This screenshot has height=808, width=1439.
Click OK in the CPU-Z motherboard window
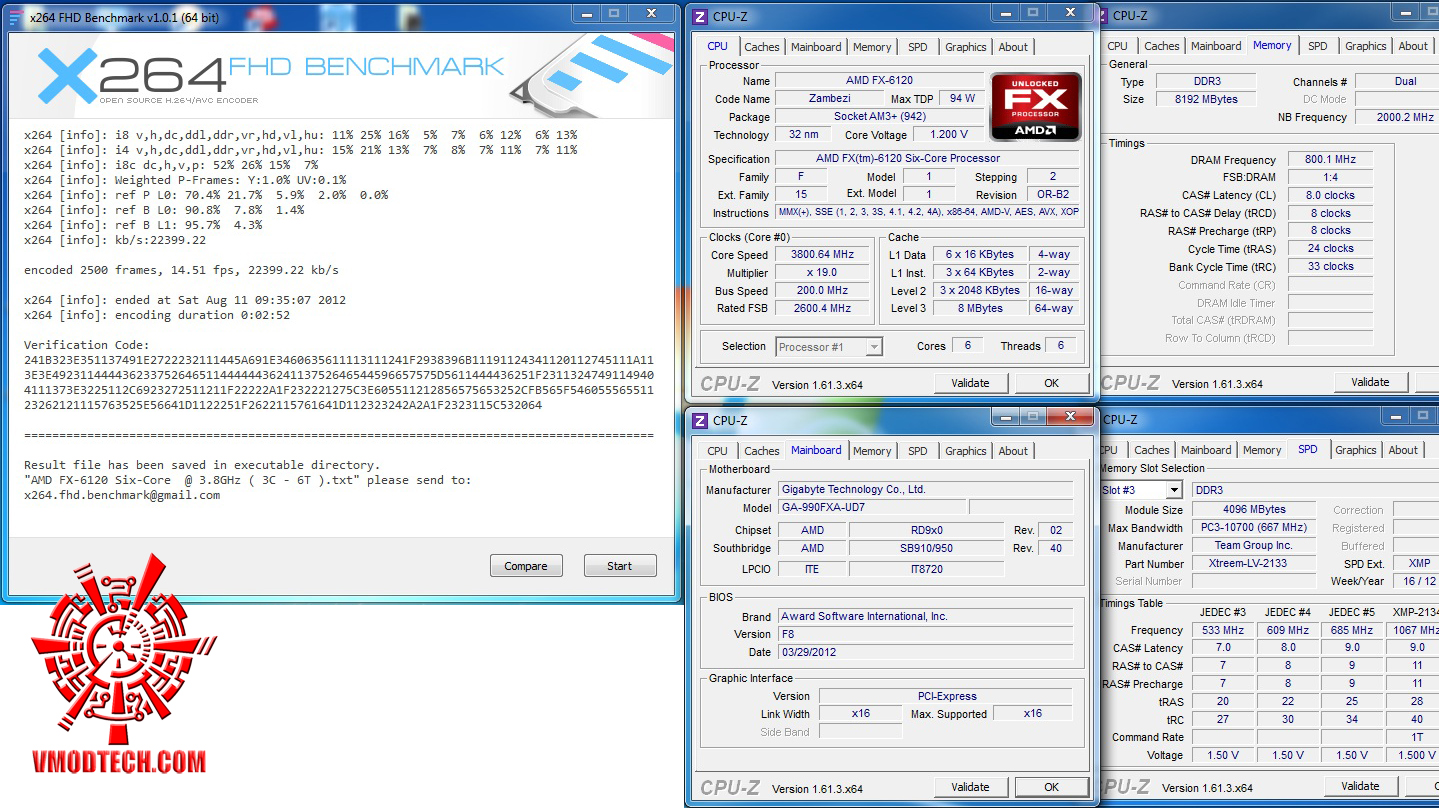1052,787
